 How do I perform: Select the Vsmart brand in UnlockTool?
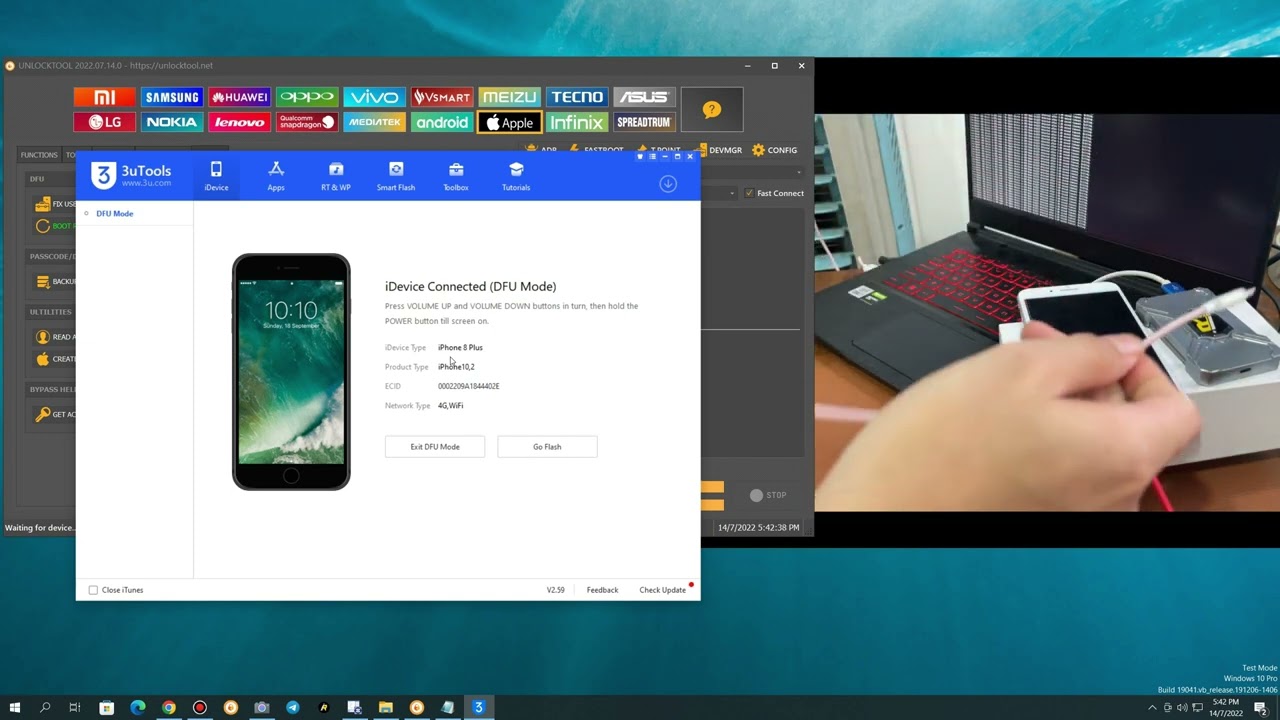tap(442, 97)
